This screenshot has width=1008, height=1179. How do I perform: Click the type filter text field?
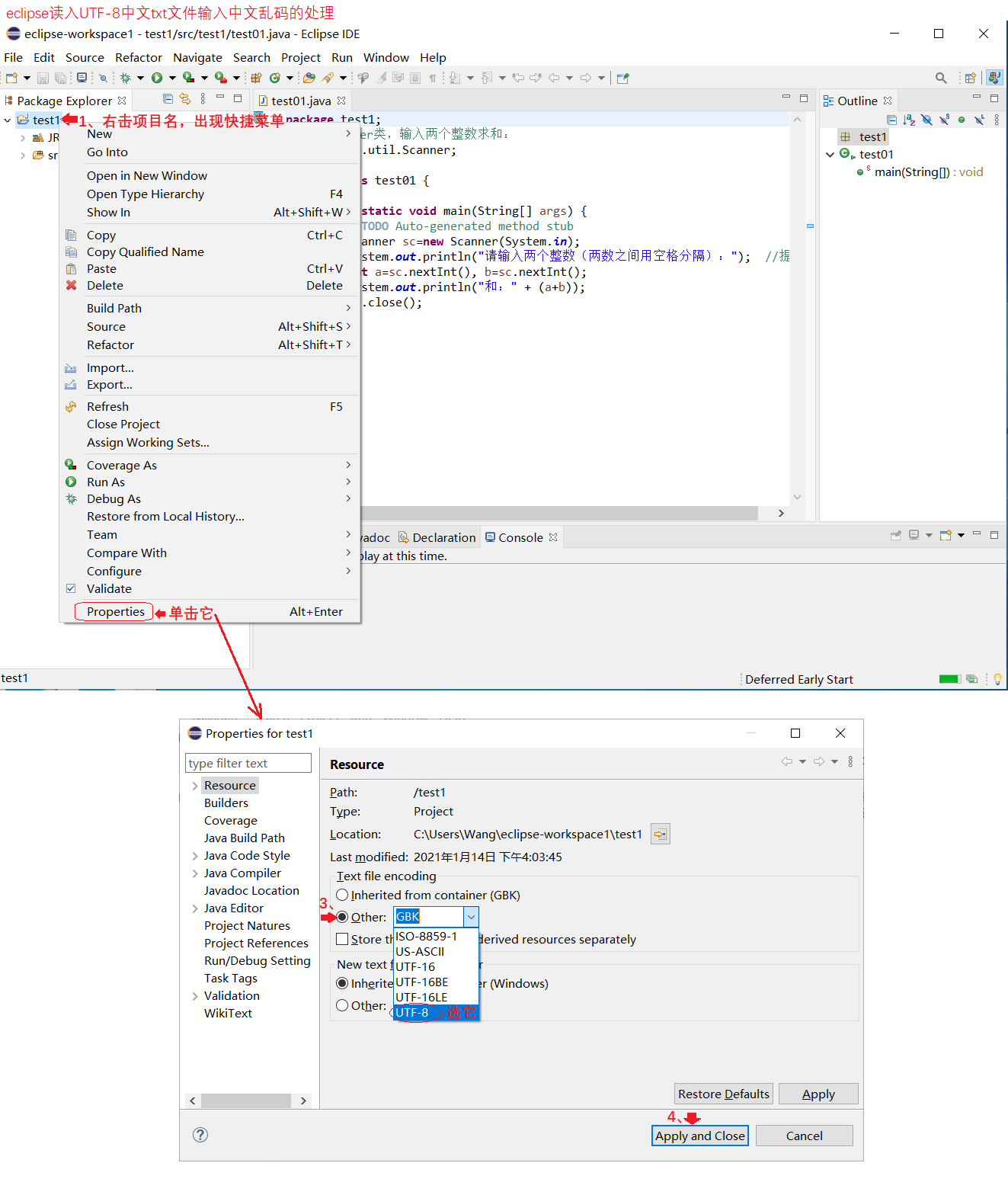[x=248, y=762]
